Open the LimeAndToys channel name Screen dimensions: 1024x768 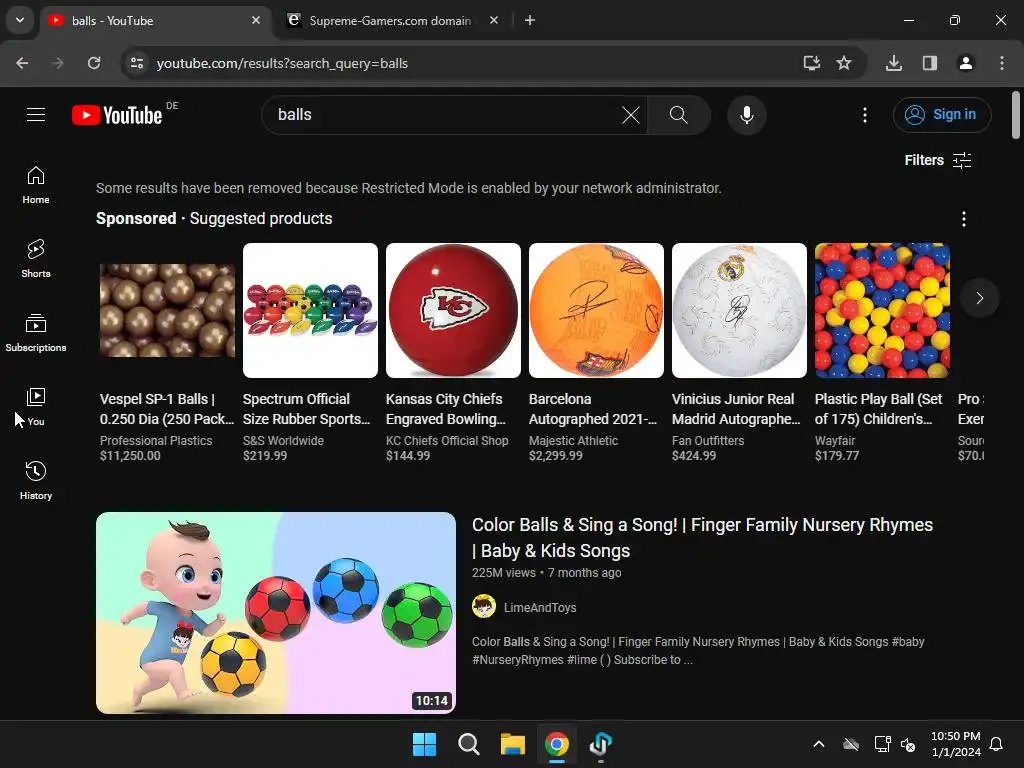[540, 607]
